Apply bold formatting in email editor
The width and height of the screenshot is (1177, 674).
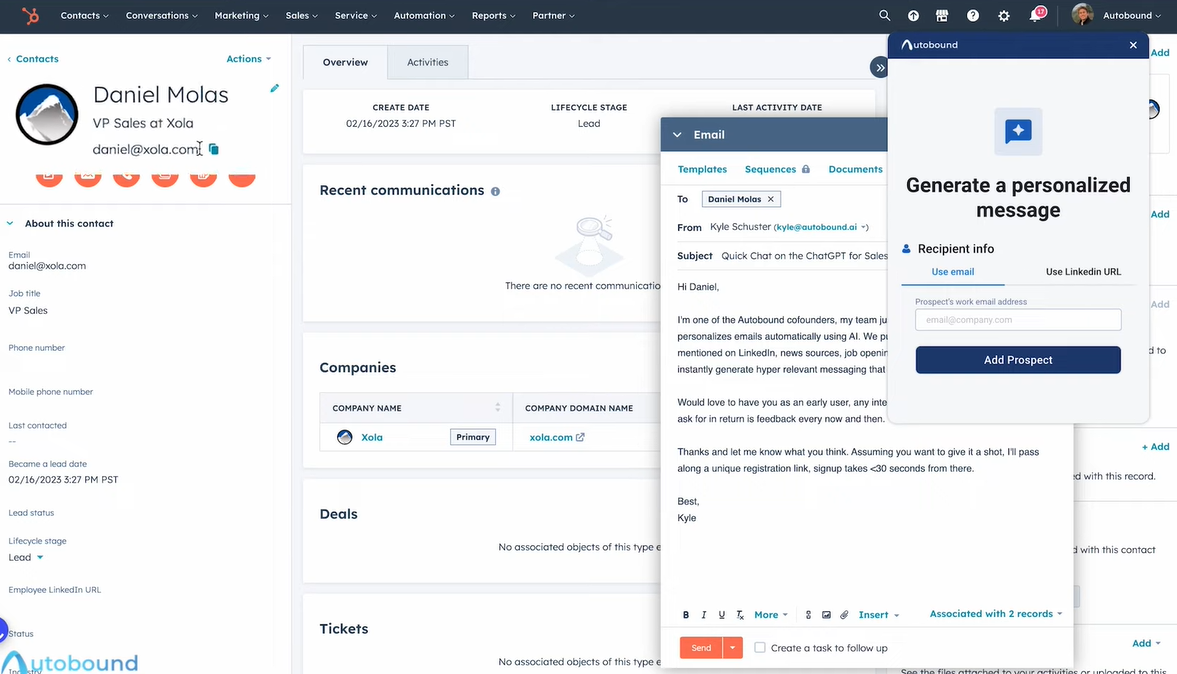coord(685,615)
